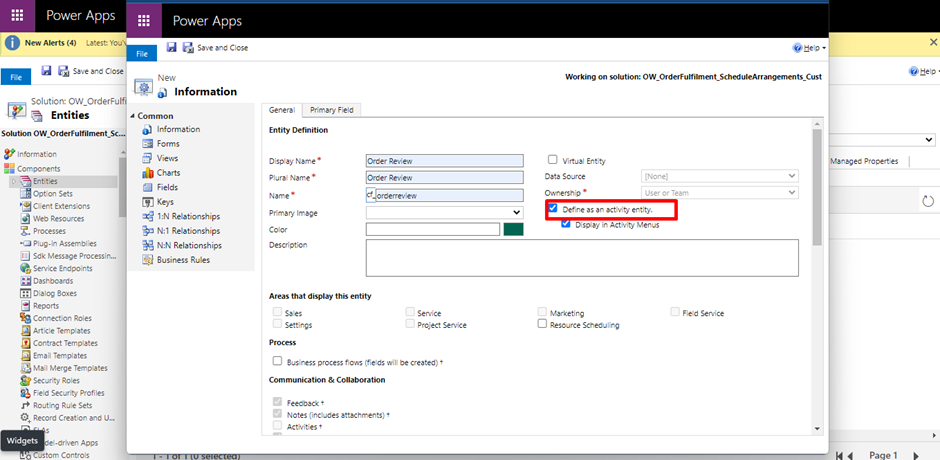Toggle Define as an activity entity checkbox
The image size is (940, 460).
click(x=553, y=209)
